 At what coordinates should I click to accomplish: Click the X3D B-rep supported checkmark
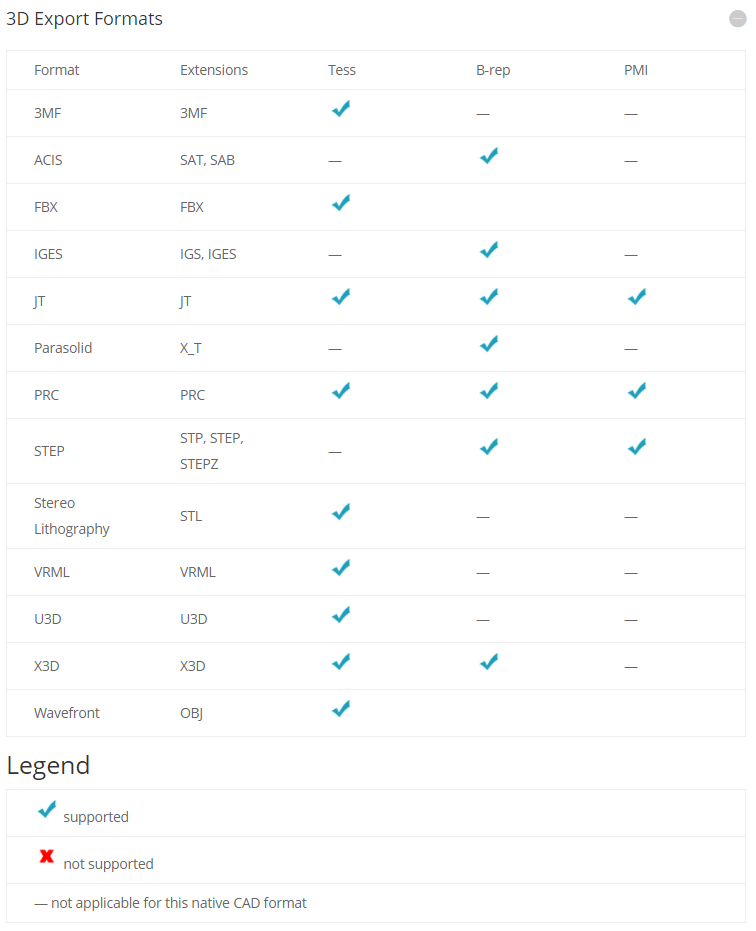coord(489,662)
